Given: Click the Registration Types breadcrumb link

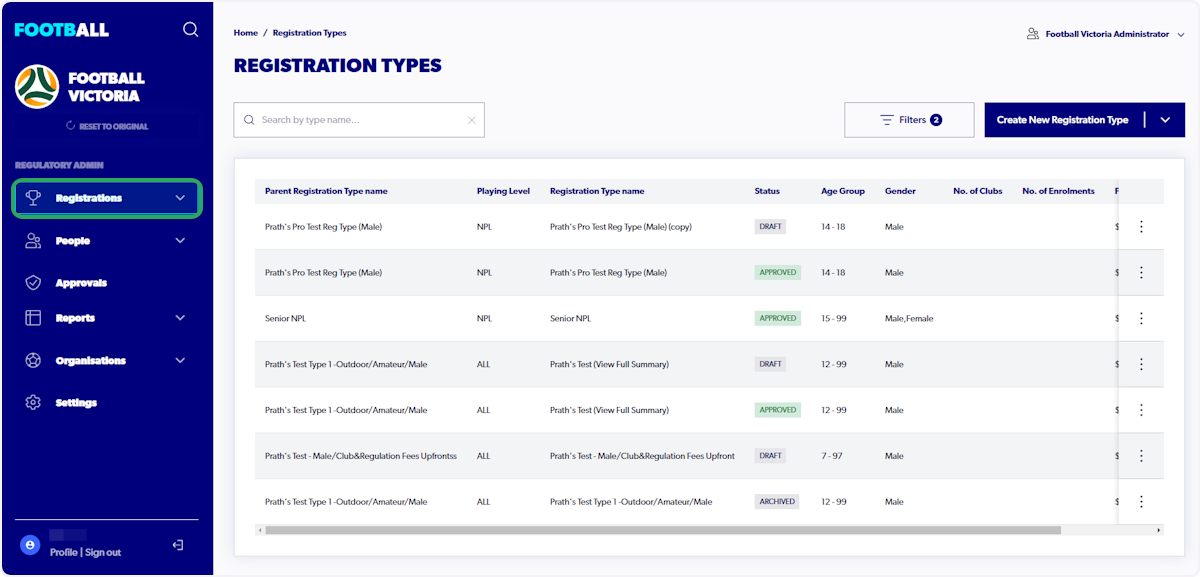Looking at the screenshot, I should point(310,33).
